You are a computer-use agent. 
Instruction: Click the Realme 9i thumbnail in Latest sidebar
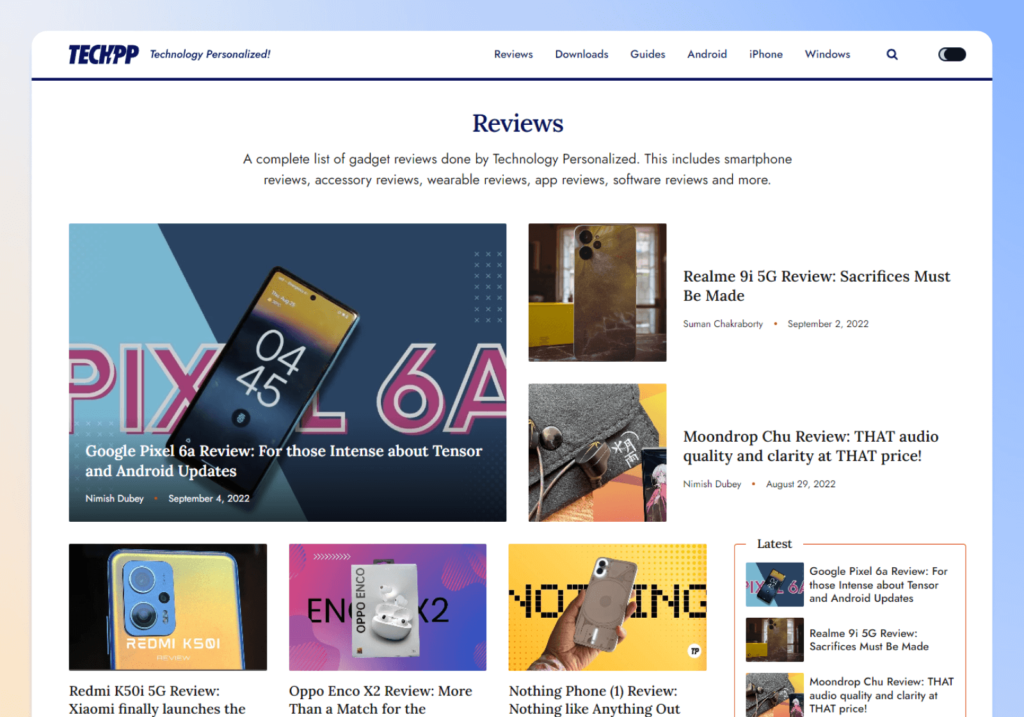tap(775, 640)
